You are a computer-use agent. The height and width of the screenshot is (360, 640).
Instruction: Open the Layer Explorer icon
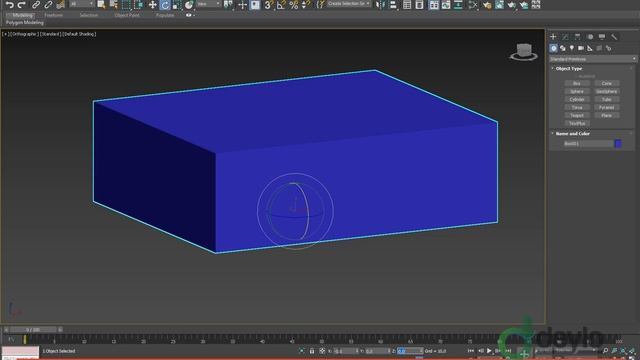(x=419, y=5)
